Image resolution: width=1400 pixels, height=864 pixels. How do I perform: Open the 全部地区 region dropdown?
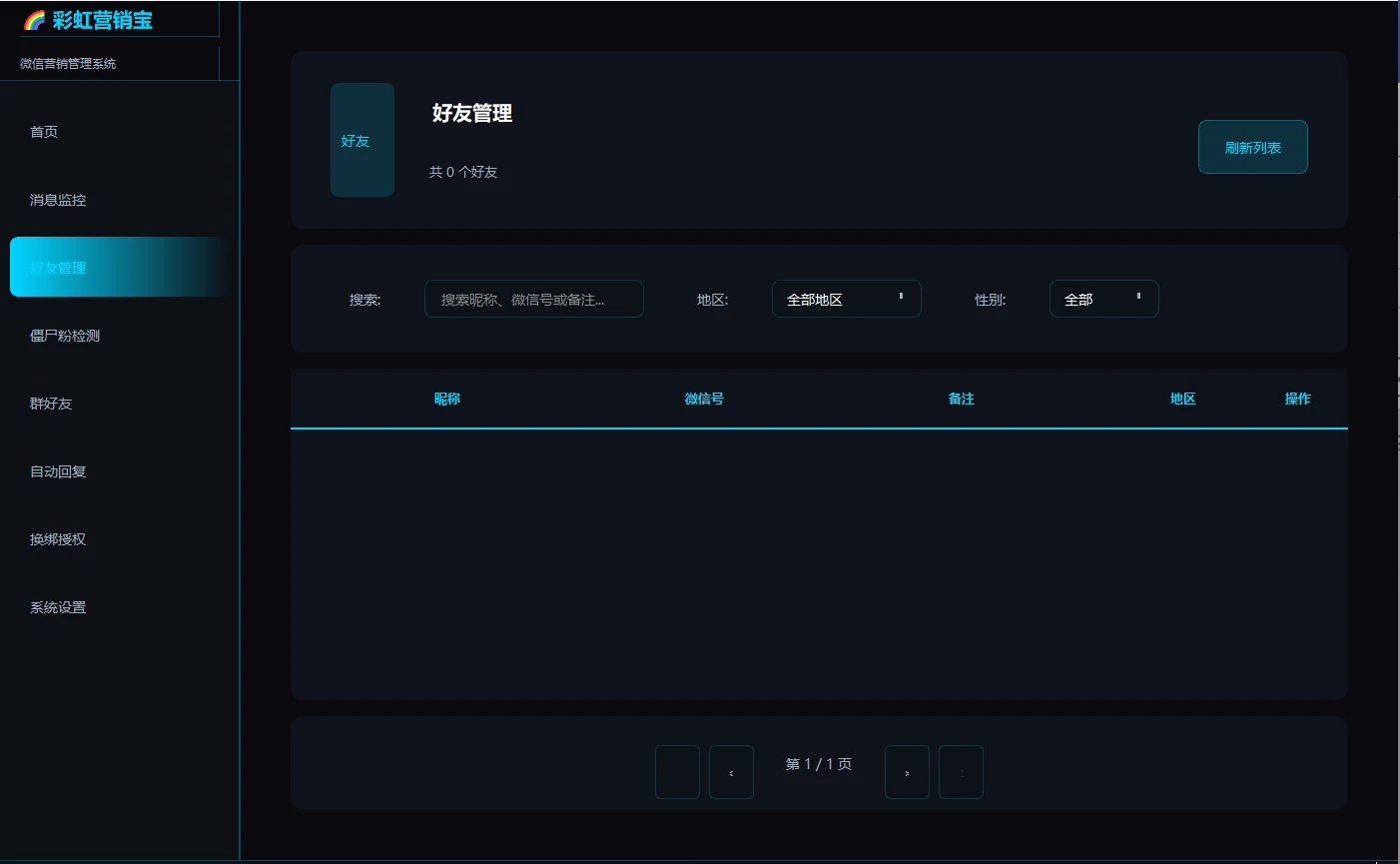pyautogui.click(x=847, y=299)
